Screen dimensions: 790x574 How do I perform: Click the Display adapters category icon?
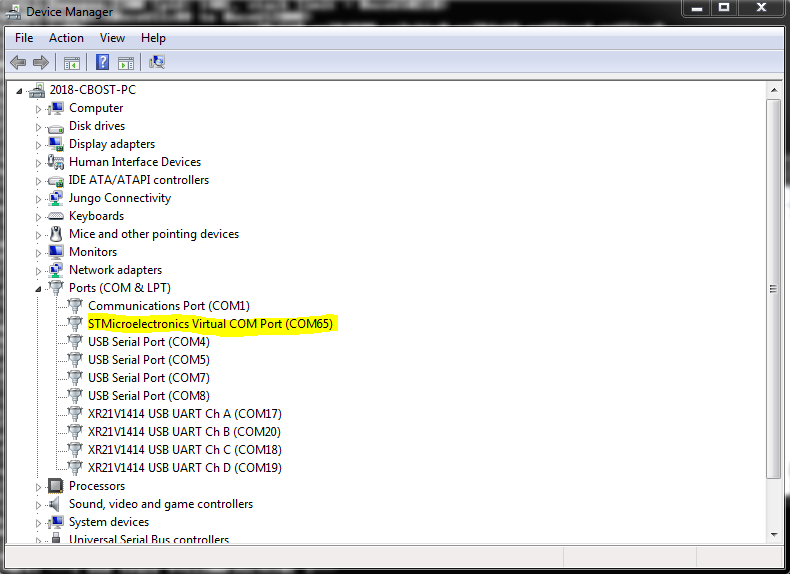(55, 144)
